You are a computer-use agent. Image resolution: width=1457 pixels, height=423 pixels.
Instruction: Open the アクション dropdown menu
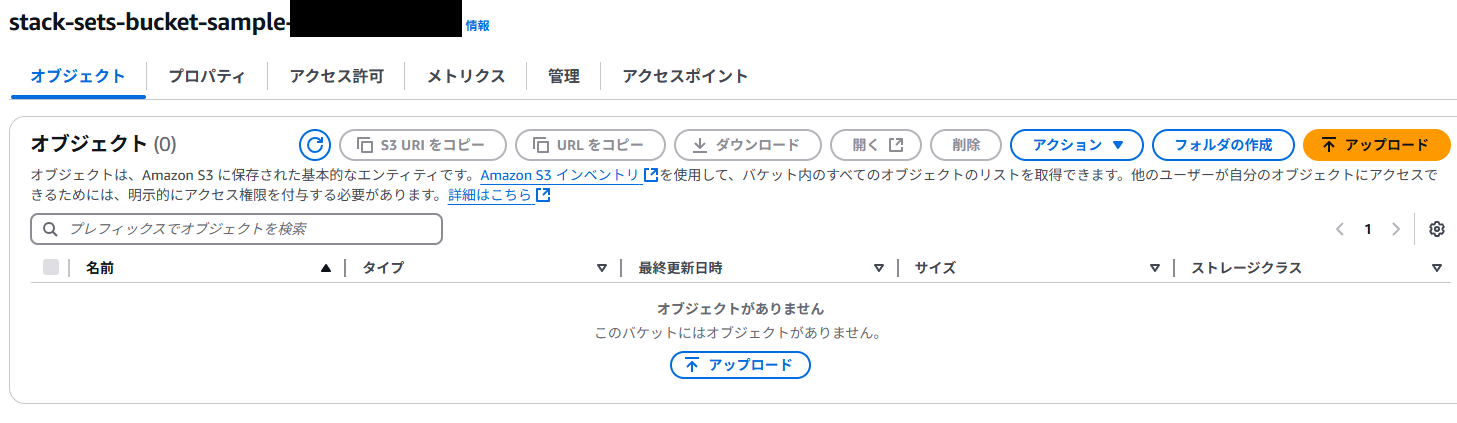(x=1077, y=145)
